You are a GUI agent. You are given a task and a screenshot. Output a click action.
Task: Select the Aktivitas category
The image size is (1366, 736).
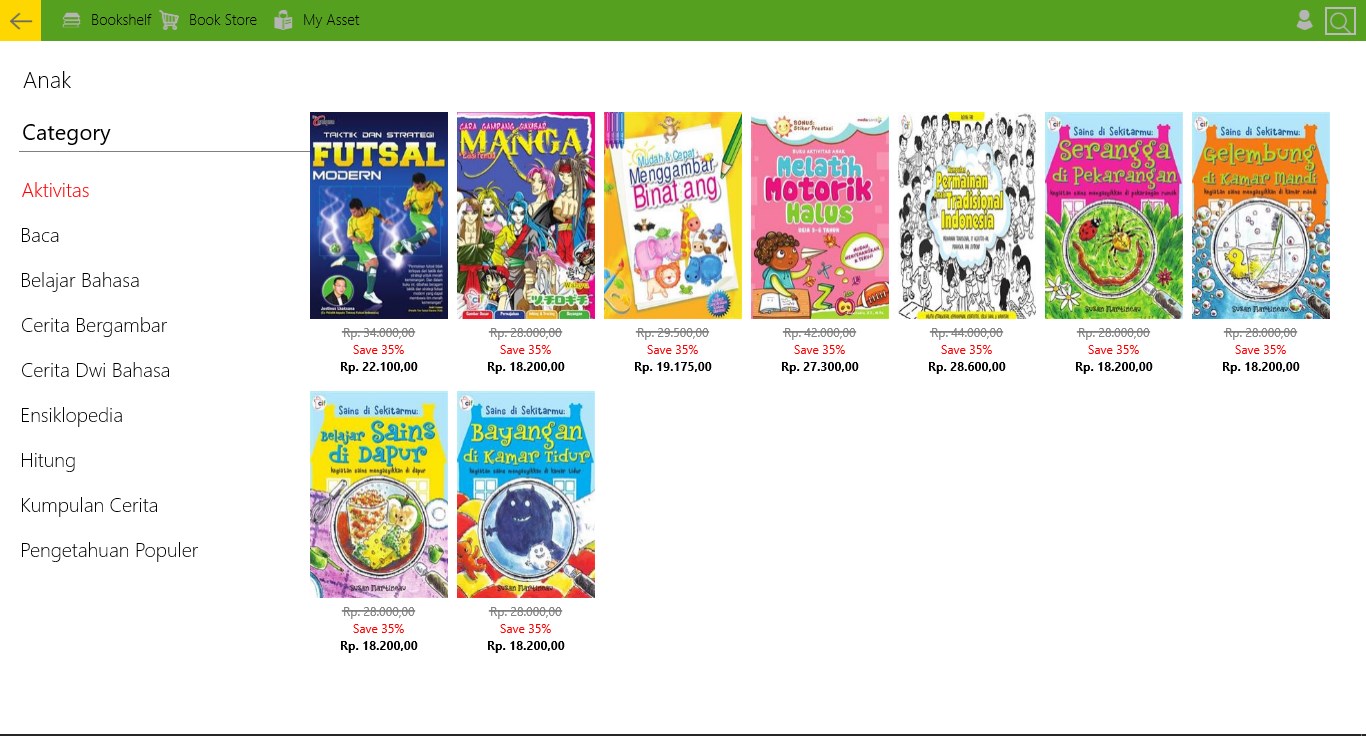pos(56,190)
